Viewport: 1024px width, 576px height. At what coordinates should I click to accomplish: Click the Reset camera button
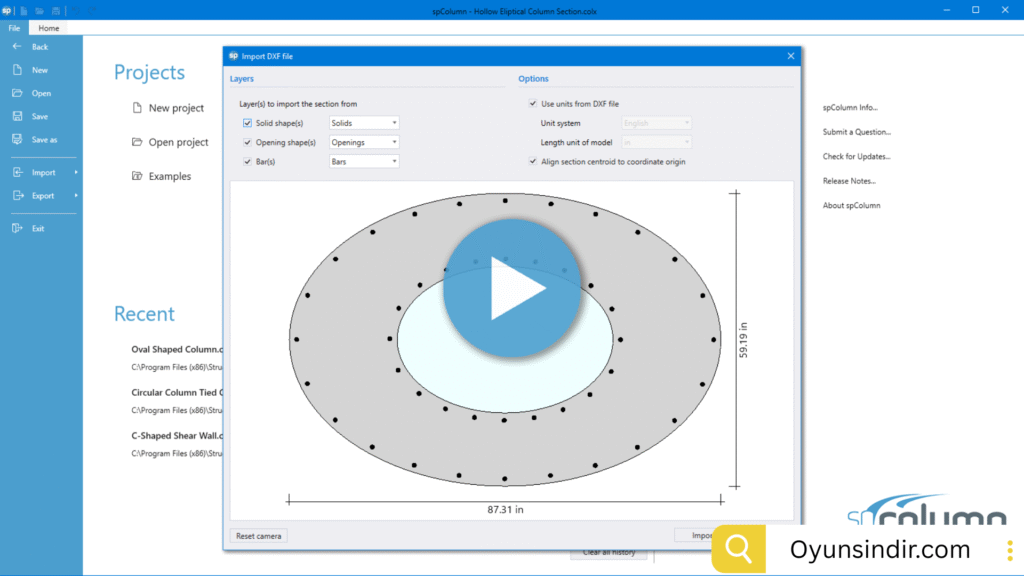point(259,536)
